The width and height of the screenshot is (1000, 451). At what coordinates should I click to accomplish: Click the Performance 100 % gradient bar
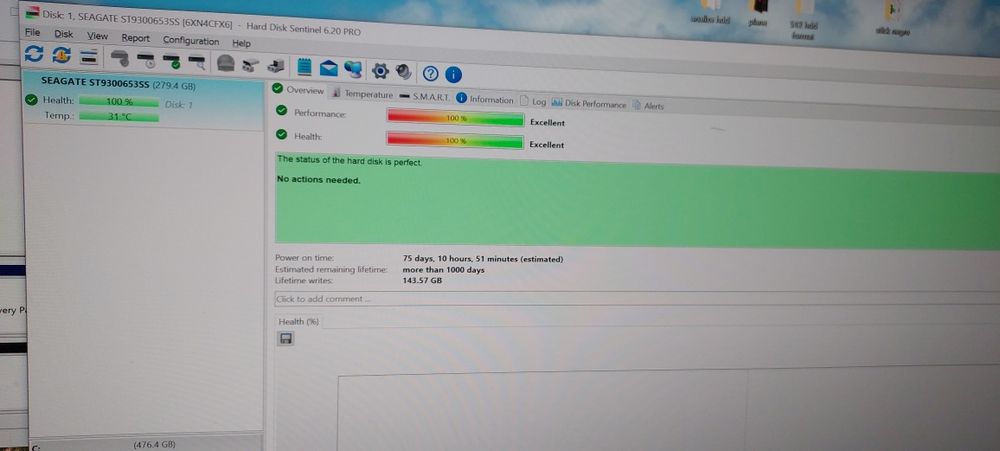click(455, 118)
